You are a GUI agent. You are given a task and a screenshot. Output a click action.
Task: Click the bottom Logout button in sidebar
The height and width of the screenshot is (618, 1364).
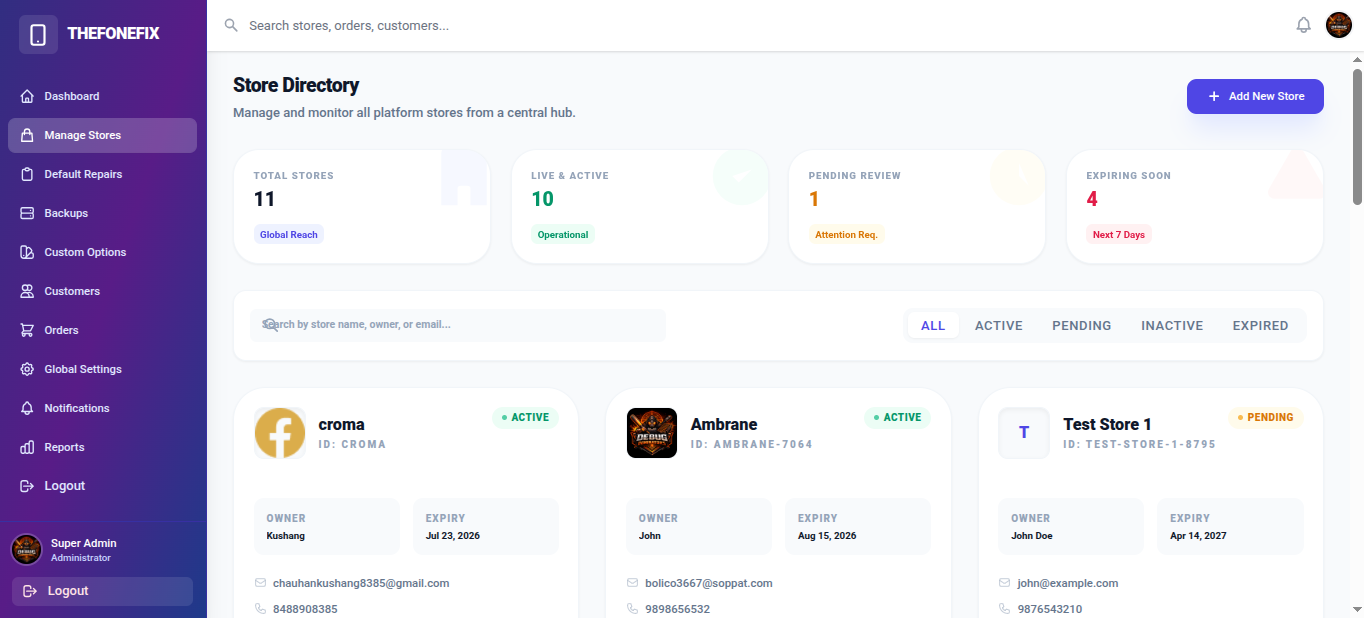pyautogui.click(x=102, y=591)
